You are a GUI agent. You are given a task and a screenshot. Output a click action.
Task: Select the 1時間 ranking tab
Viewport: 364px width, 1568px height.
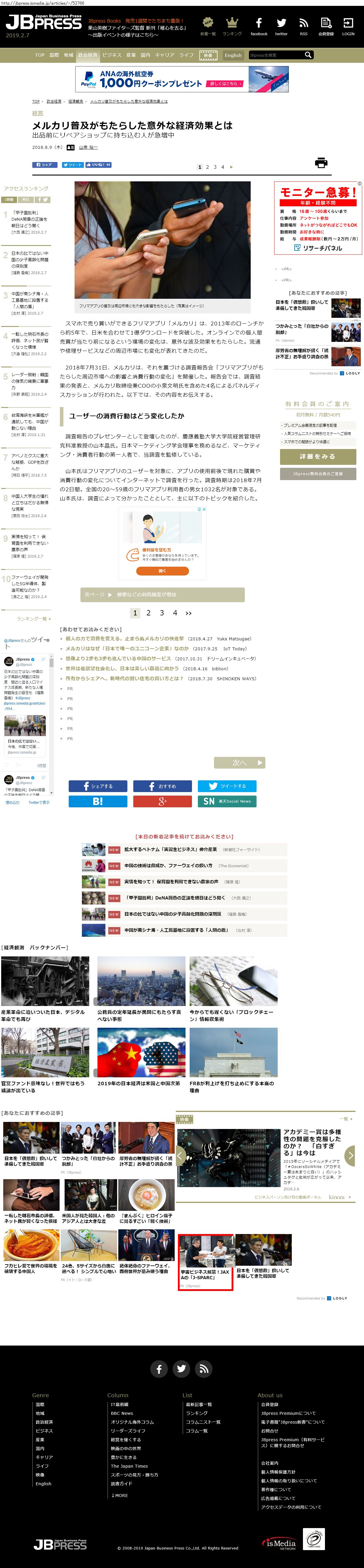click(x=10, y=200)
